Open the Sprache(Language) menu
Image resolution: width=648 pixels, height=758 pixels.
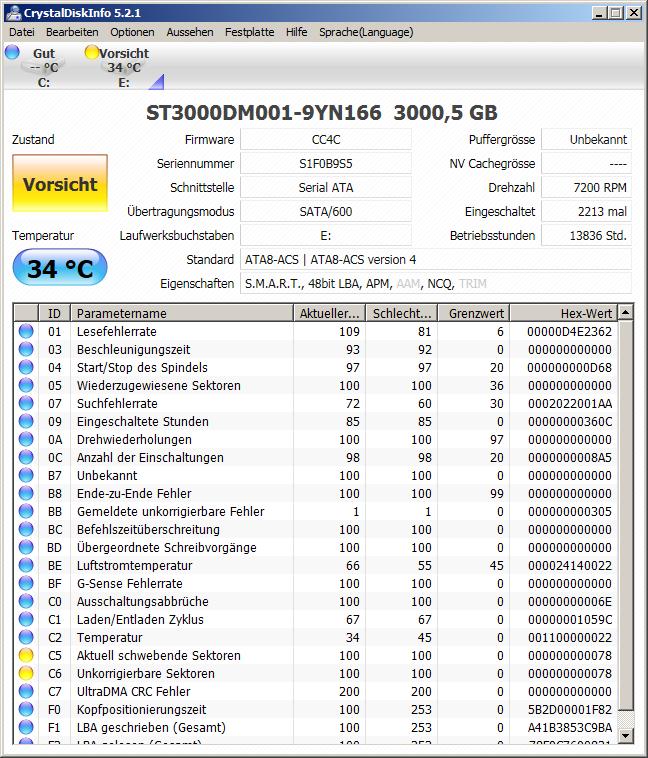pyautogui.click(x=366, y=32)
